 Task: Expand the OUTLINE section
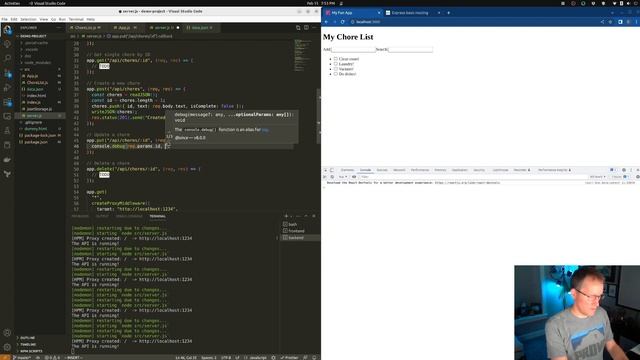[28, 338]
